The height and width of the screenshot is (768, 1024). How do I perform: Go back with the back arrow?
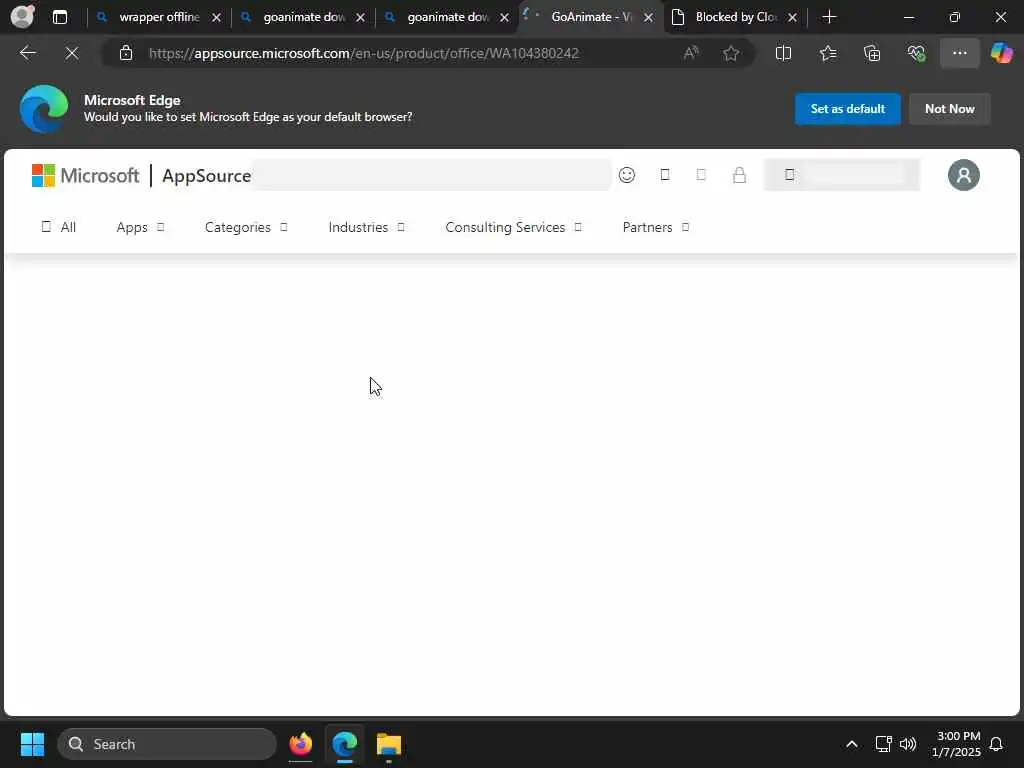click(28, 53)
